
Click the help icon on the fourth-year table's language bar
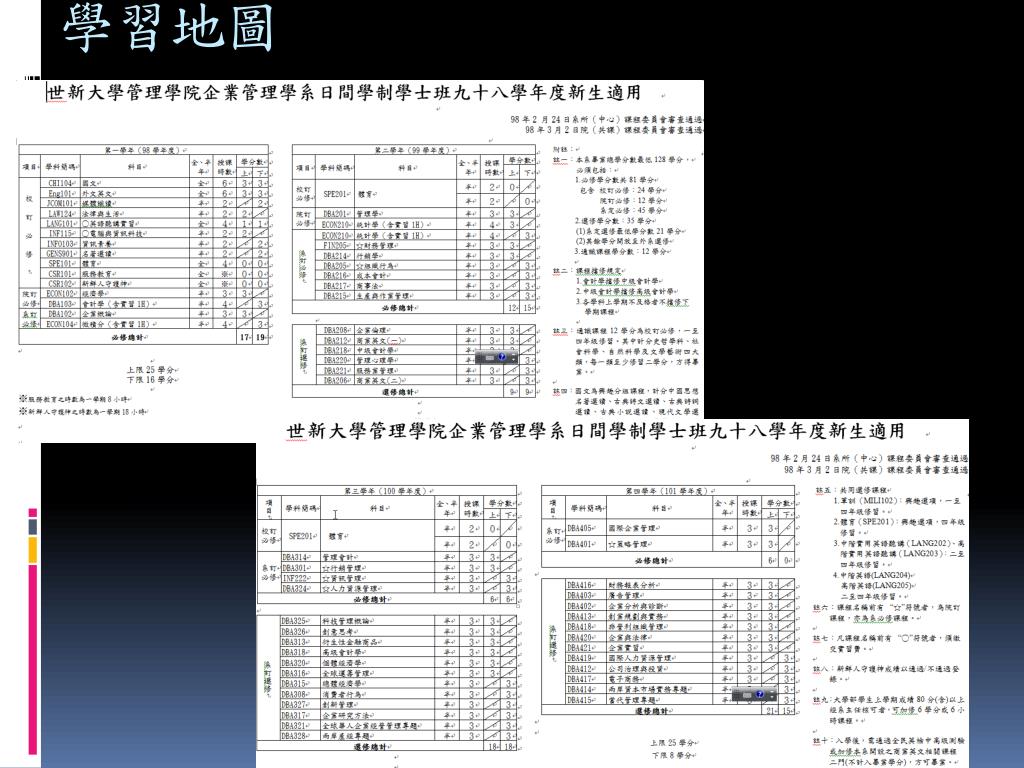click(x=760, y=694)
